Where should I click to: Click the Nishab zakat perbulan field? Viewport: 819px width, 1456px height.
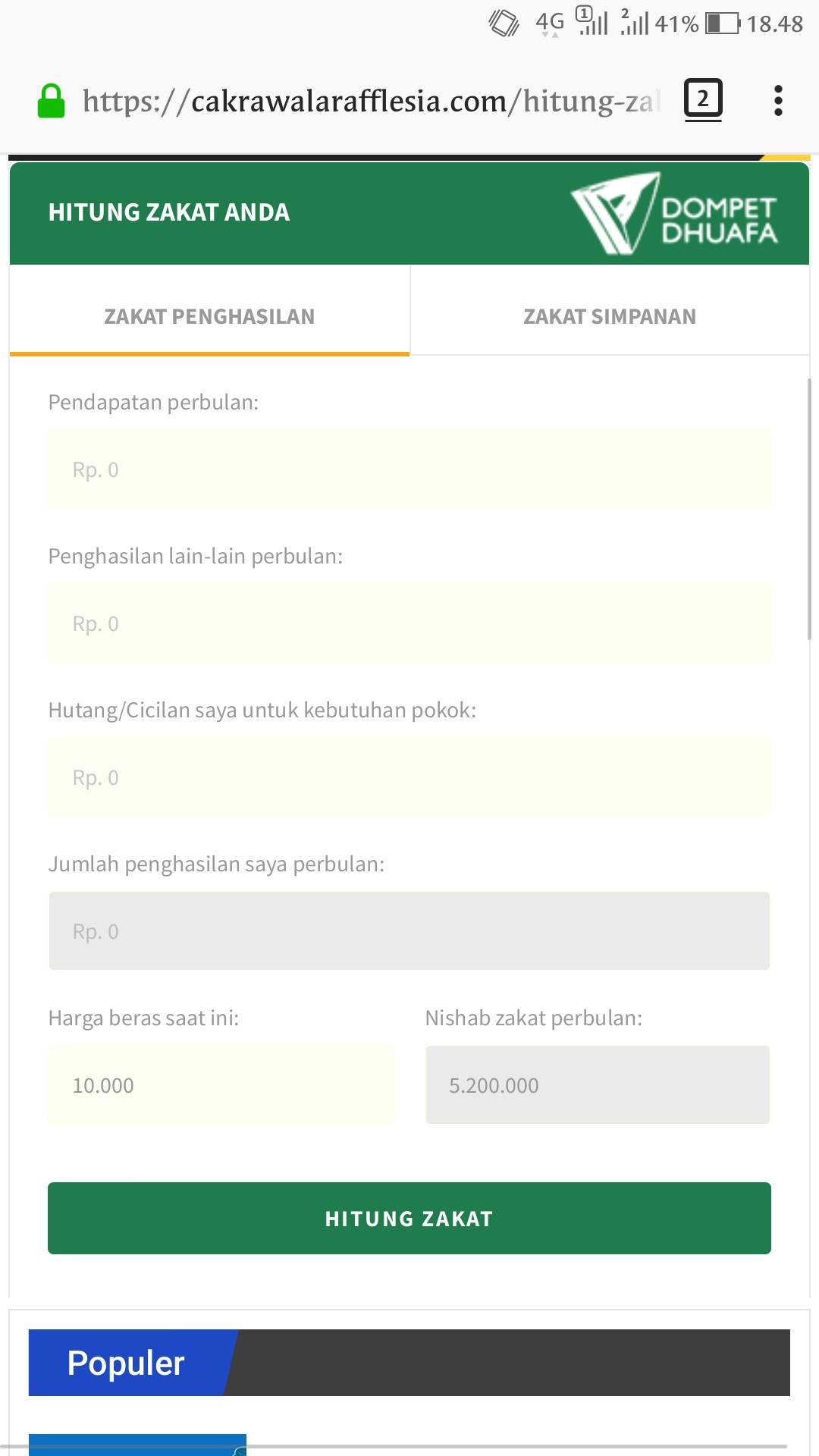[x=598, y=1085]
